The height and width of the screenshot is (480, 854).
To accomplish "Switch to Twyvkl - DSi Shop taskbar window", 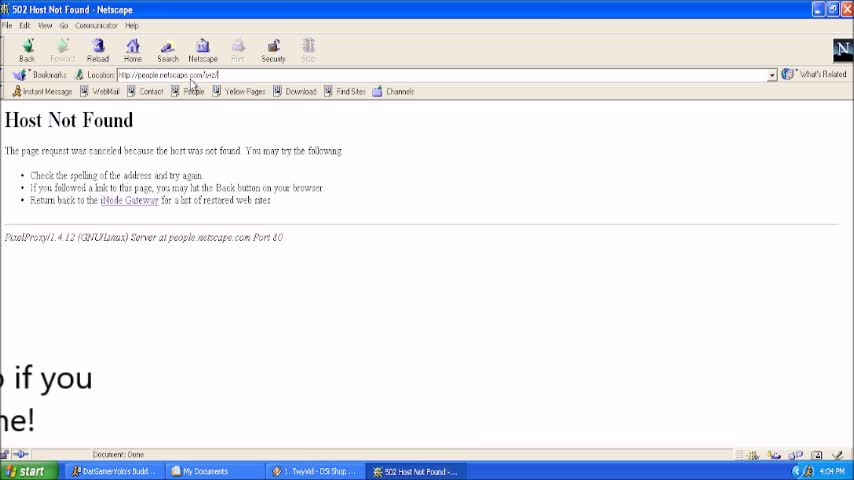I will click(x=314, y=471).
